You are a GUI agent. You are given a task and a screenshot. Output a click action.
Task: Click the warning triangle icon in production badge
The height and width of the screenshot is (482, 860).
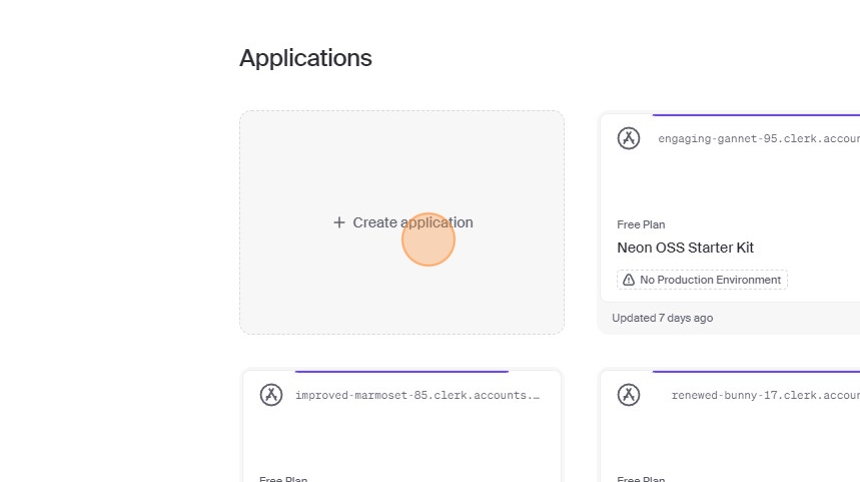(629, 280)
